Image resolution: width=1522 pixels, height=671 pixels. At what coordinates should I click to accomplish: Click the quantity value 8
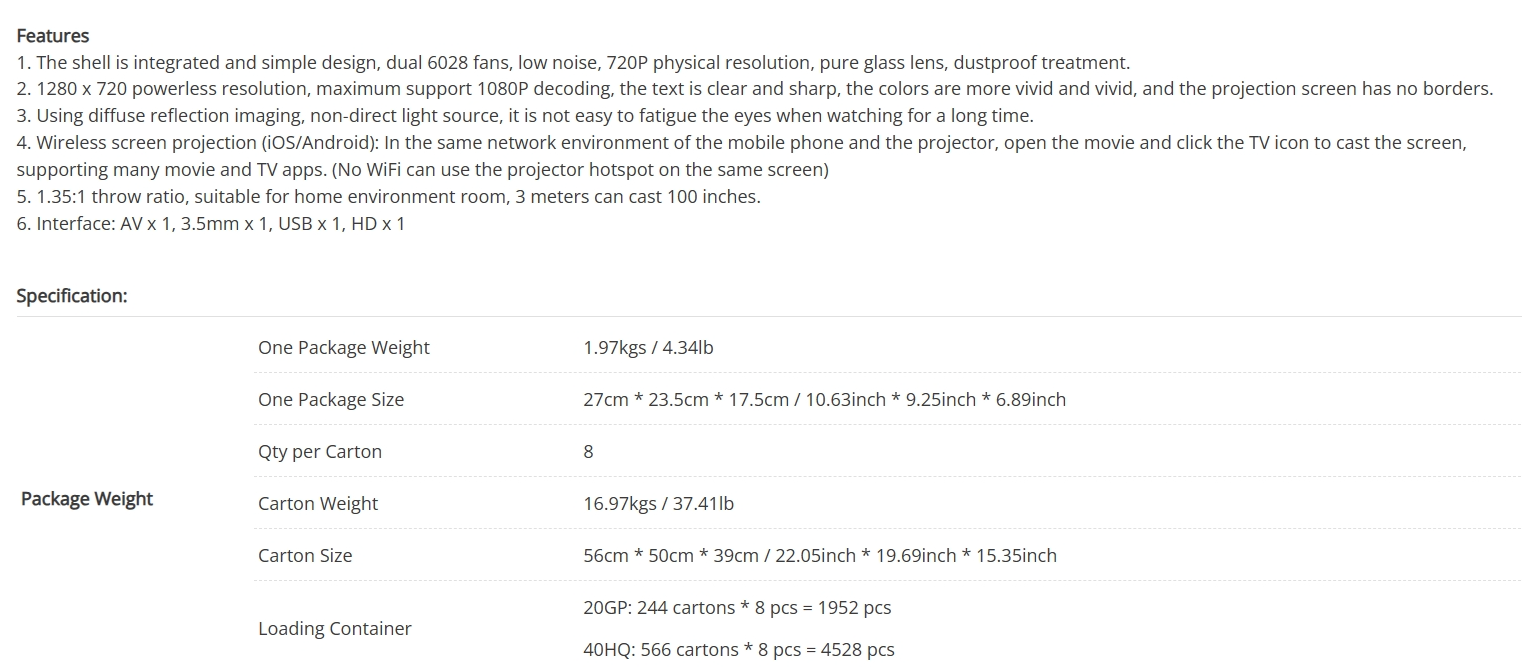588,451
